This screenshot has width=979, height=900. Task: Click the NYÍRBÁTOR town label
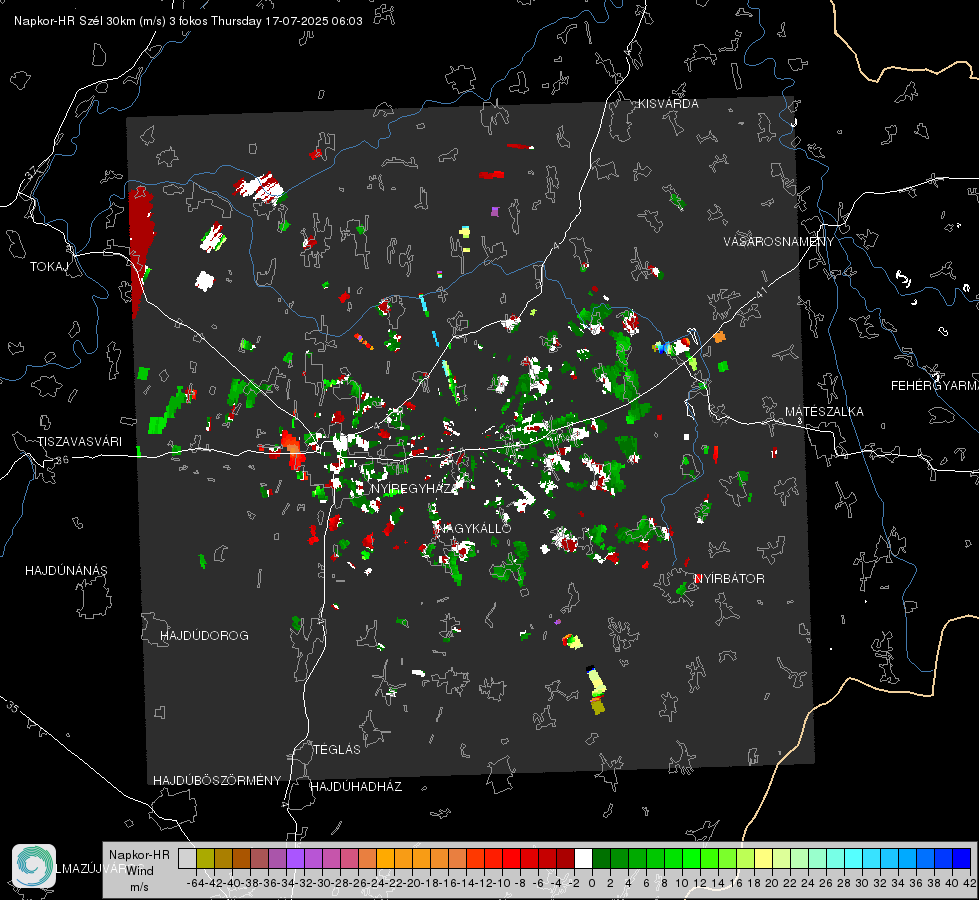pyautogui.click(x=729, y=579)
